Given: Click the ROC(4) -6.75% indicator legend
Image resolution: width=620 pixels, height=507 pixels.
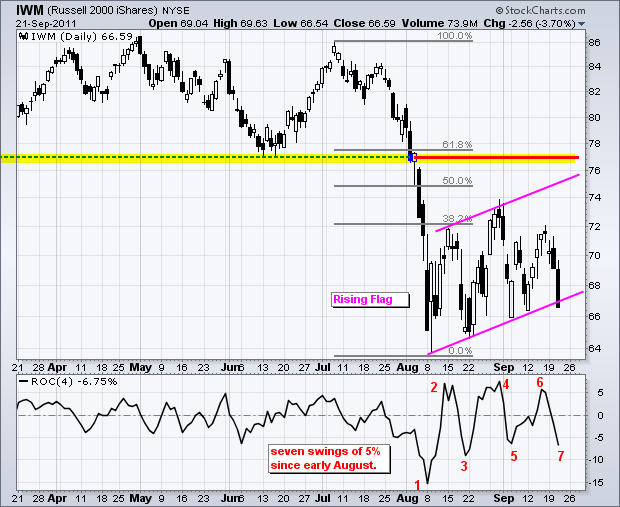Looking at the screenshot, I should pos(68,382).
